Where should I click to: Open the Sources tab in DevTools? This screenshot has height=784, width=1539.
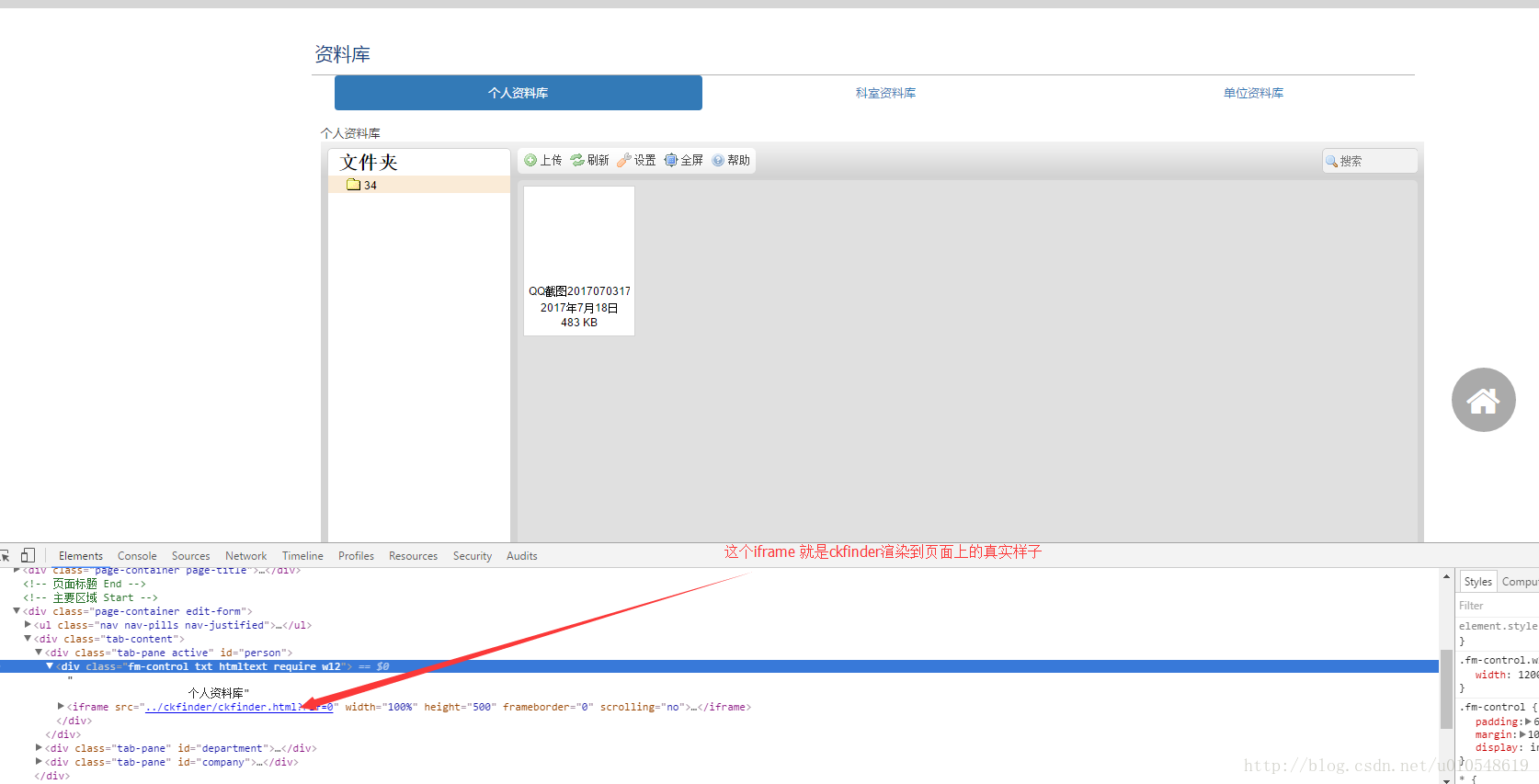[x=191, y=556]
